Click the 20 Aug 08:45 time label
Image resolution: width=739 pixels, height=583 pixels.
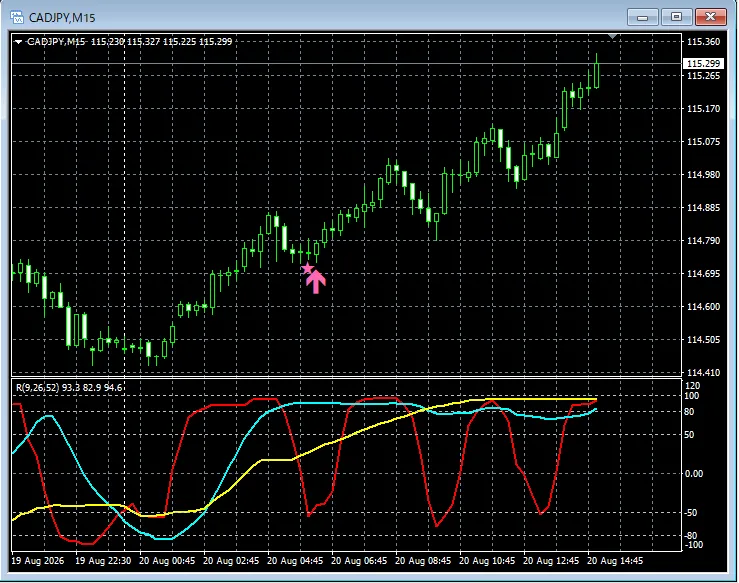(x=423, y=561)
